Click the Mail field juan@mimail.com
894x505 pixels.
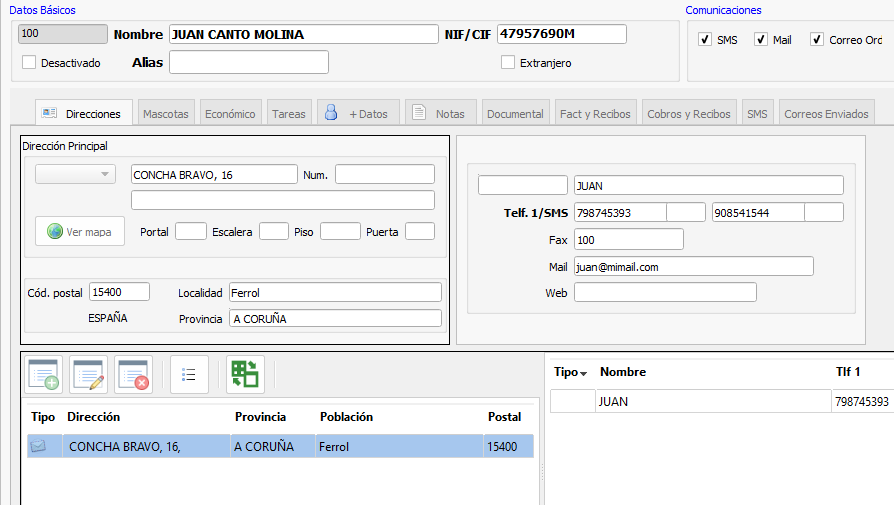(693, 266)
